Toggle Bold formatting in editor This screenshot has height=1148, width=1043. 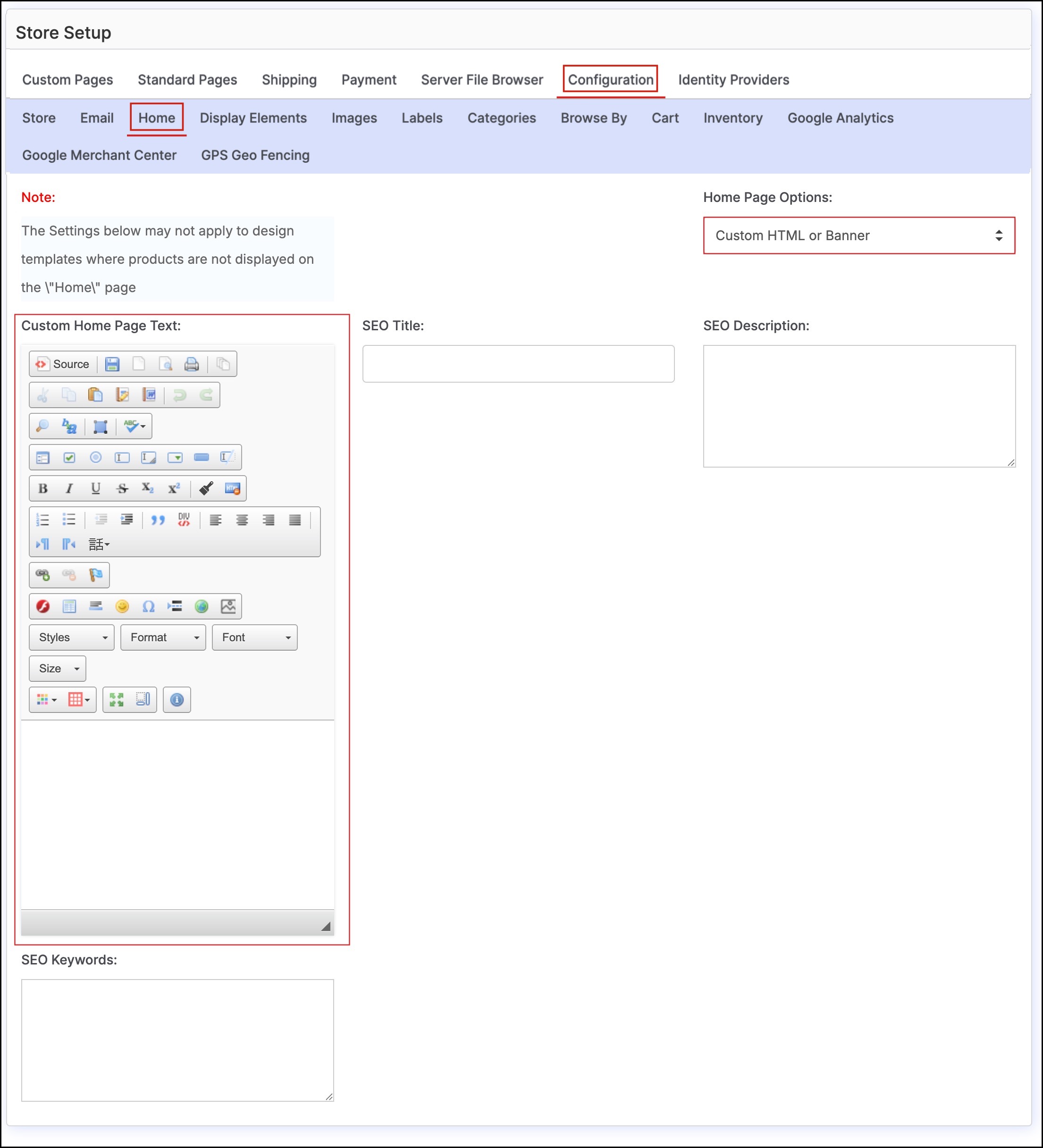click(x=43, y=488)
